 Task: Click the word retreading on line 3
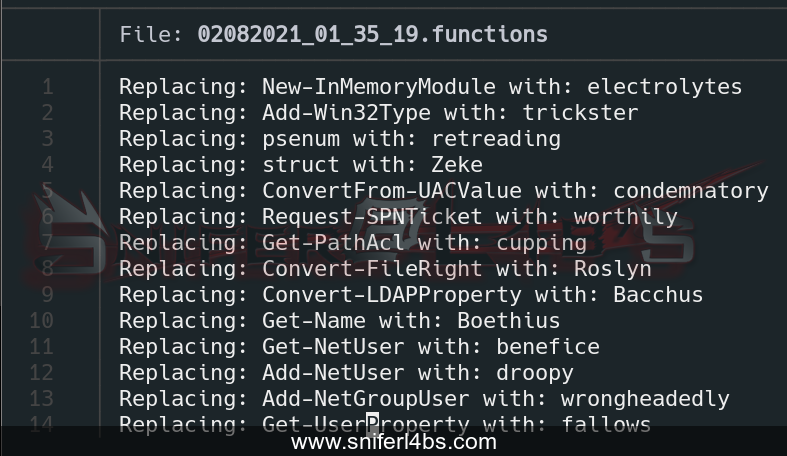click(496, 138)
